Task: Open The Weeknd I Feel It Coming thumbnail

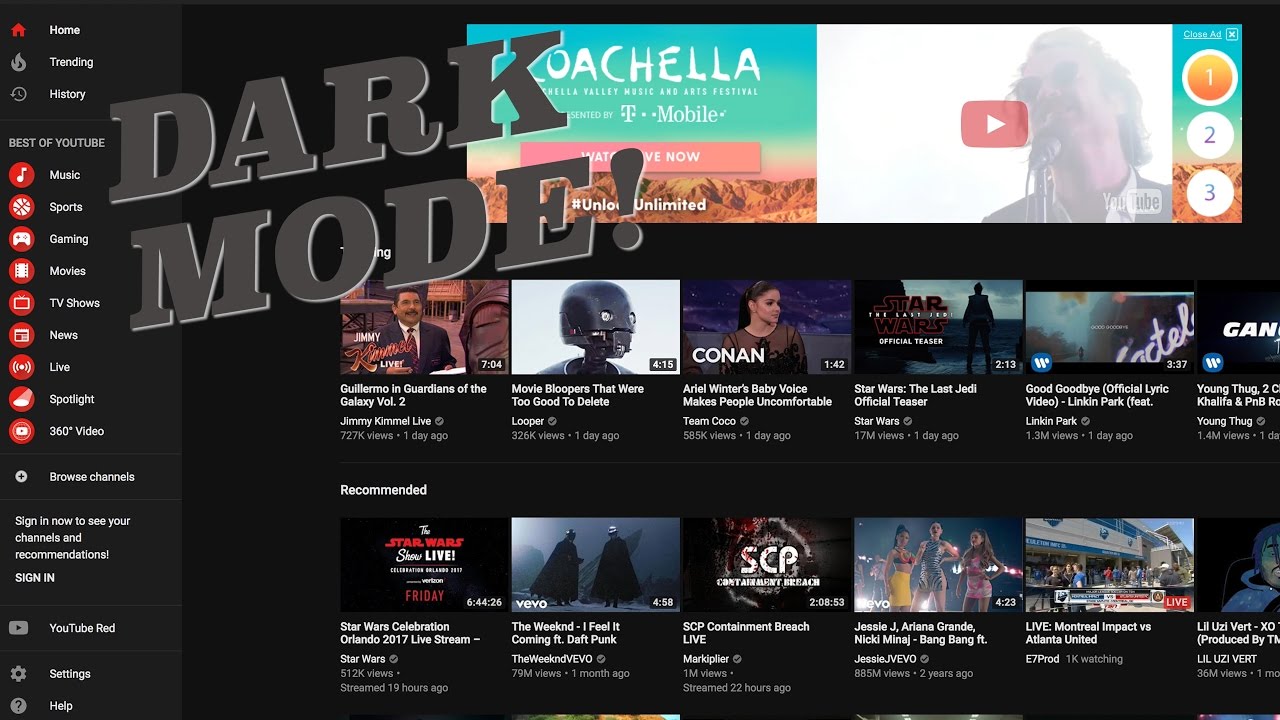Action: pos(595,565)
